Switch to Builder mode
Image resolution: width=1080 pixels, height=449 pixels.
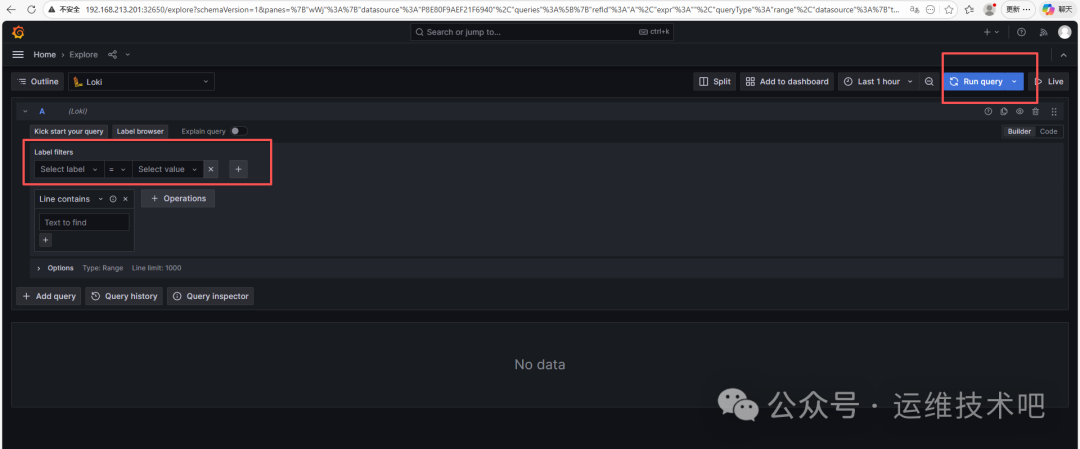1019,131
